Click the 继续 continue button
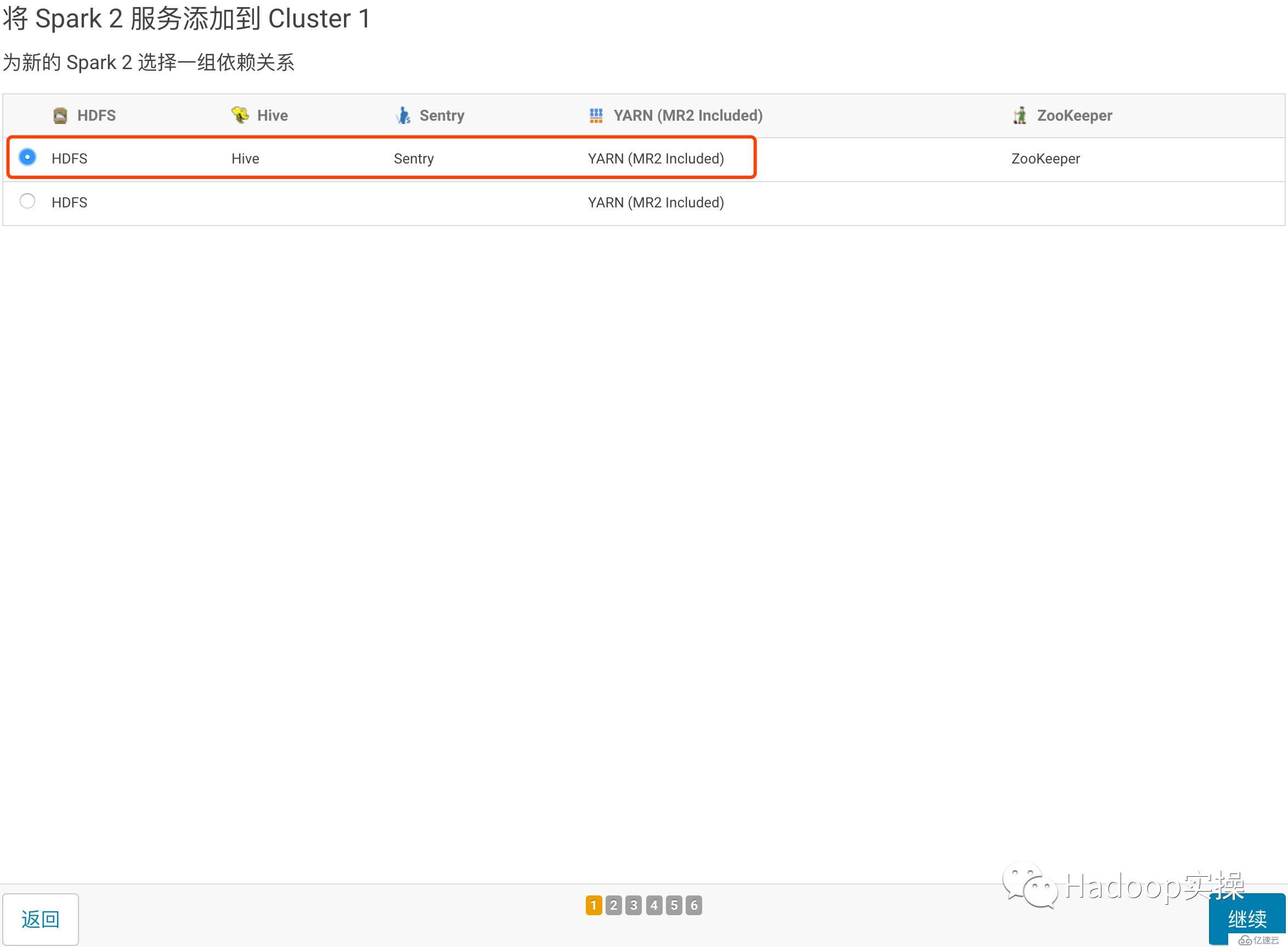 pyautogui.click(x=1244, y=918)
